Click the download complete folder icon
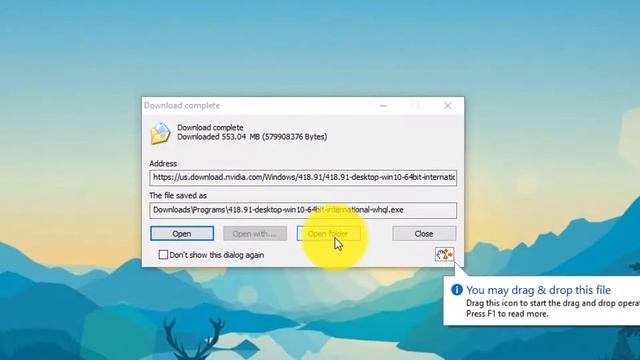The height and width of the screenshot is (360, 640). pyautogui.click(x=160, y=133)
